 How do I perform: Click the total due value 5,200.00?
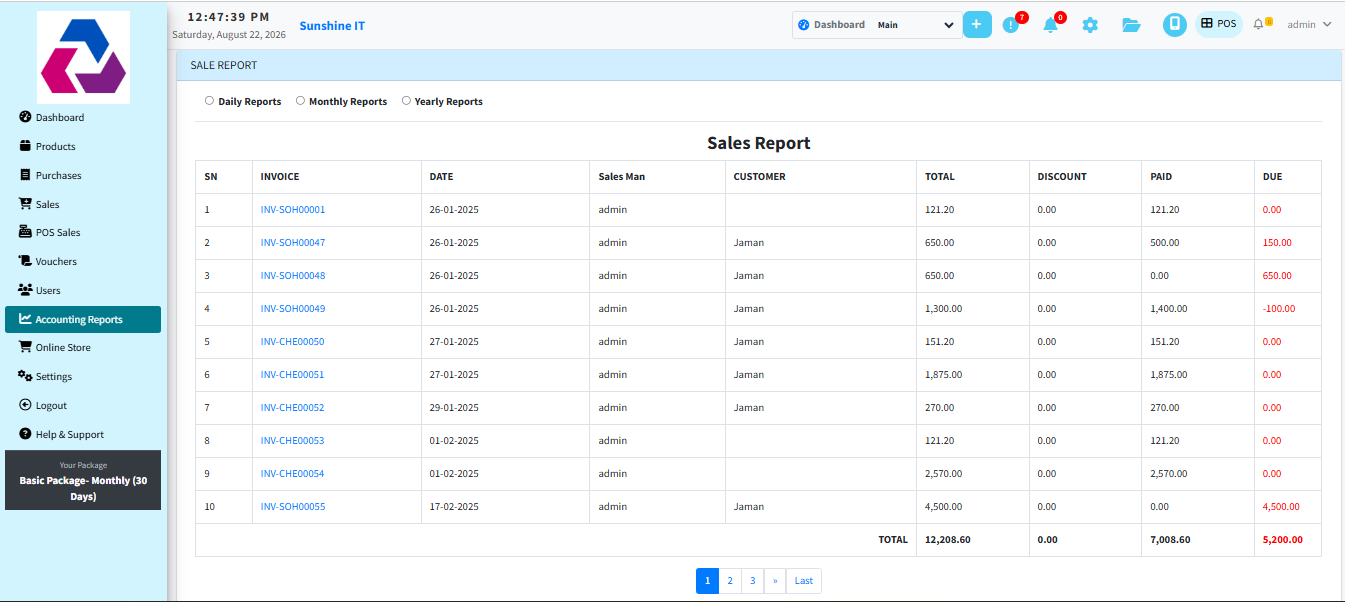1283,540
